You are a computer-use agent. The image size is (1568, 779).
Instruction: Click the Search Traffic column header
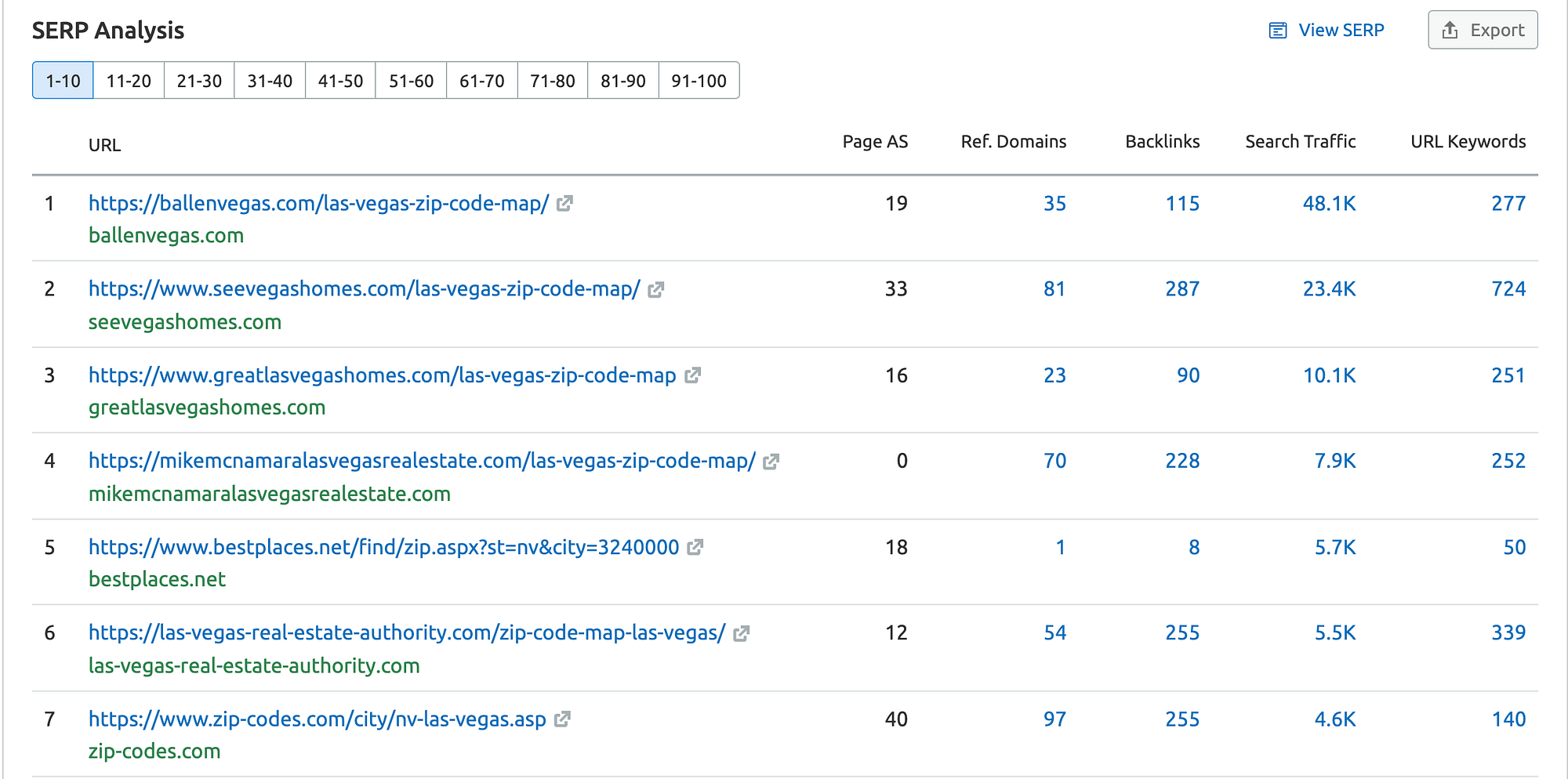[1300, 142]
